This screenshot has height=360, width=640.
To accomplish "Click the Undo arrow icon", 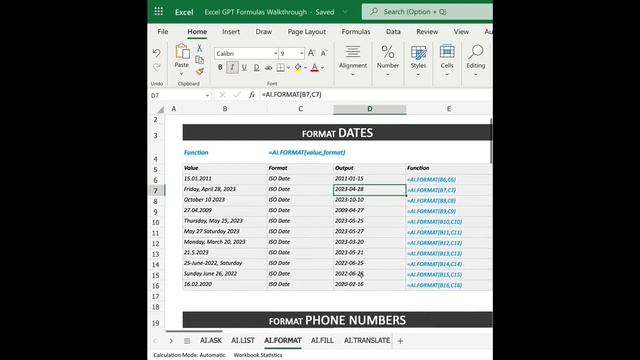I will [157, 53].
